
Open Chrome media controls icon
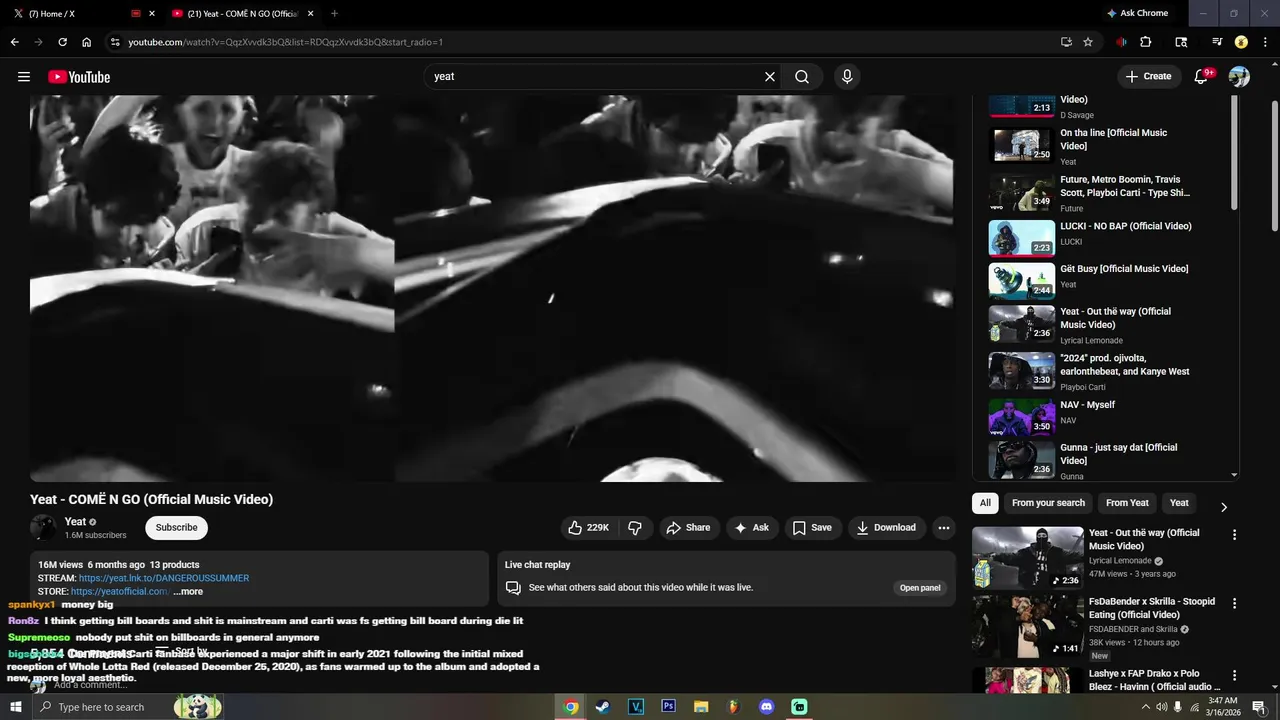pos(1217,42)
